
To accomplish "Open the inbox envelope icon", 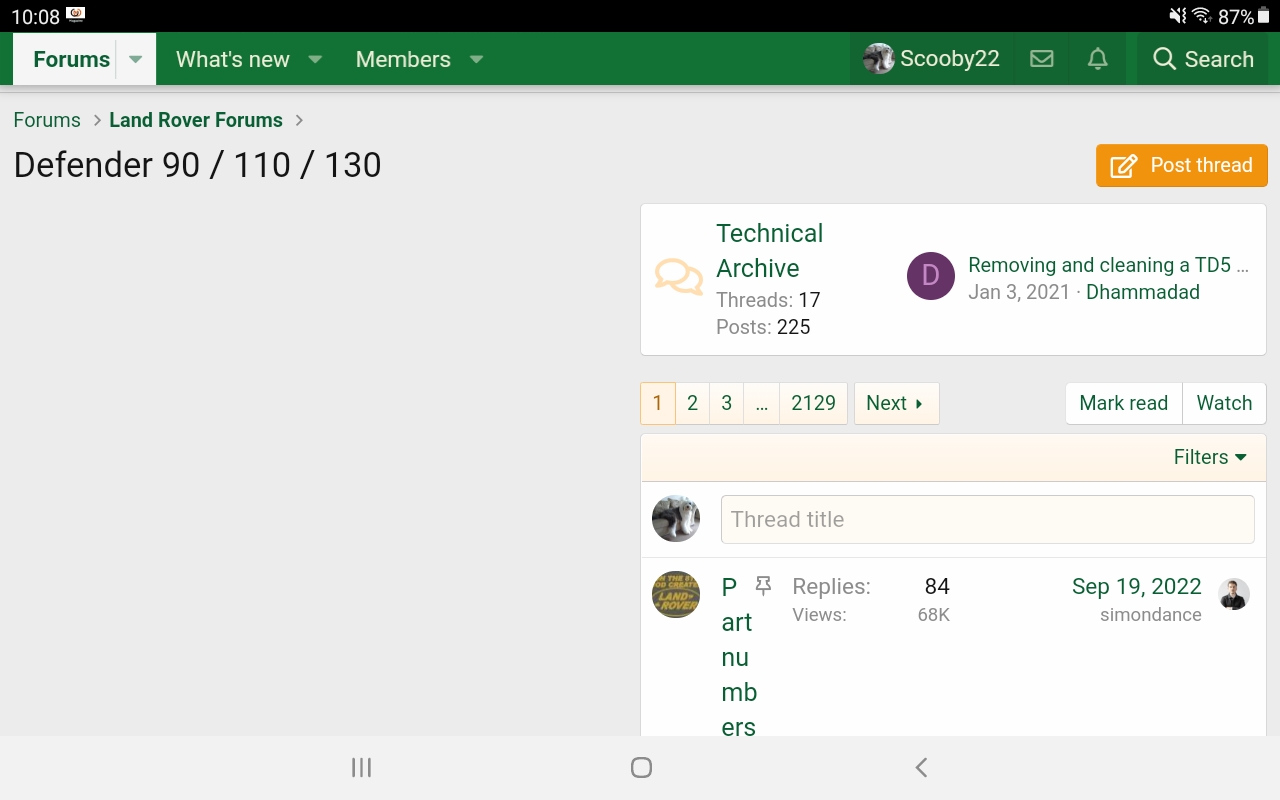I will [x=1042, y=59].
